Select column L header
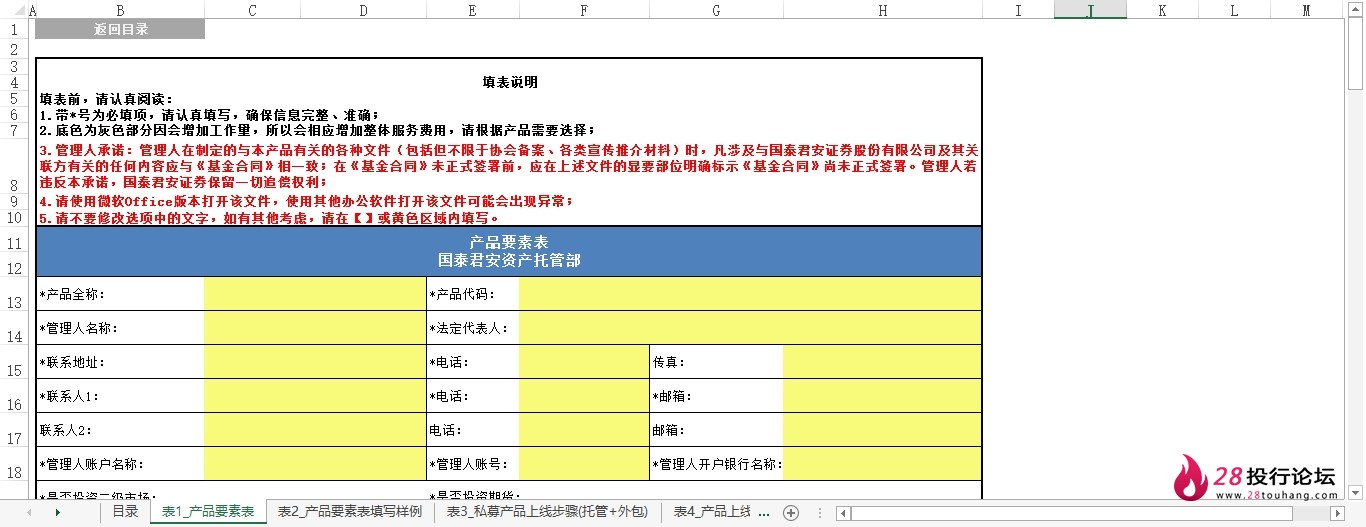The image size is (1366, 527). point(1234,10)
